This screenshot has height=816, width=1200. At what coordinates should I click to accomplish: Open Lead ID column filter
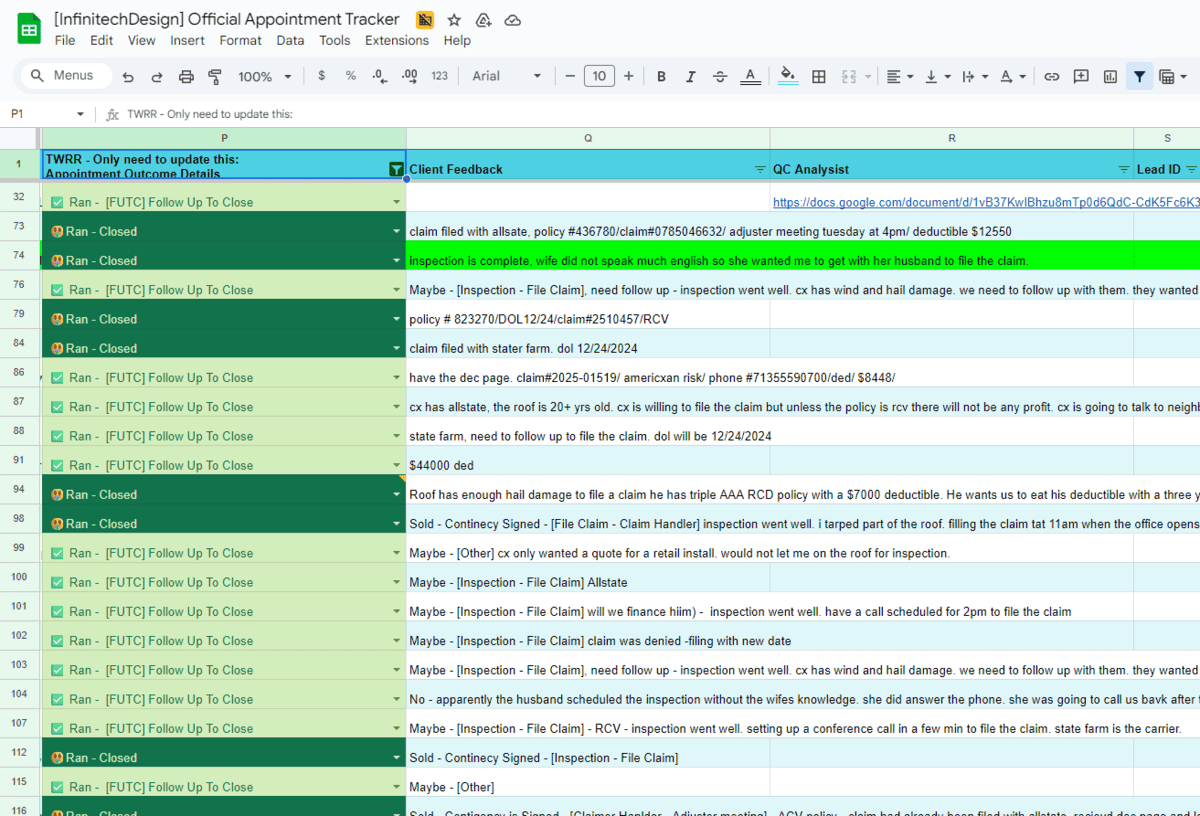point(1191,170)
